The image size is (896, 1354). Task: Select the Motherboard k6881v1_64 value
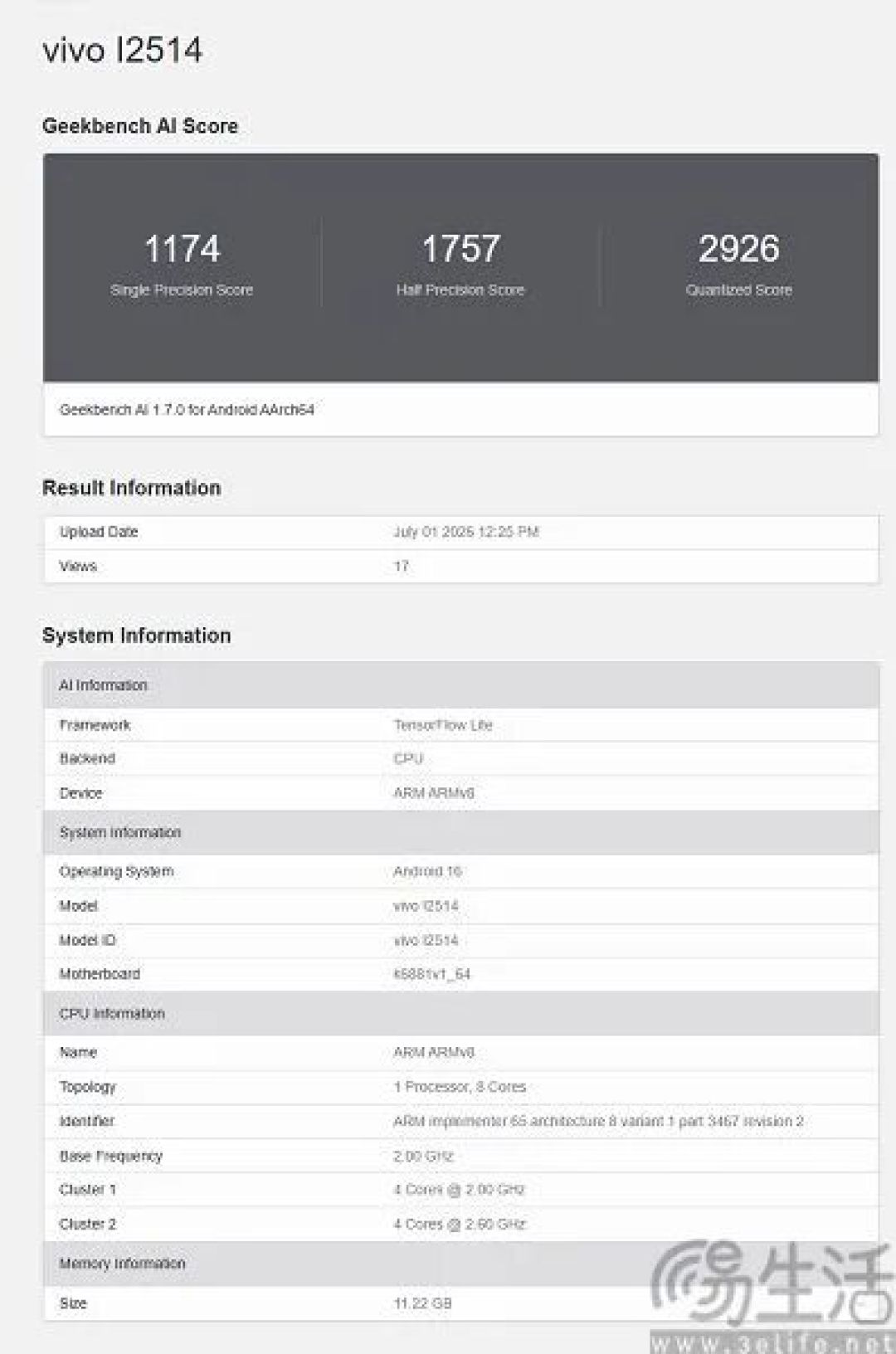click(x=431, y=974)
